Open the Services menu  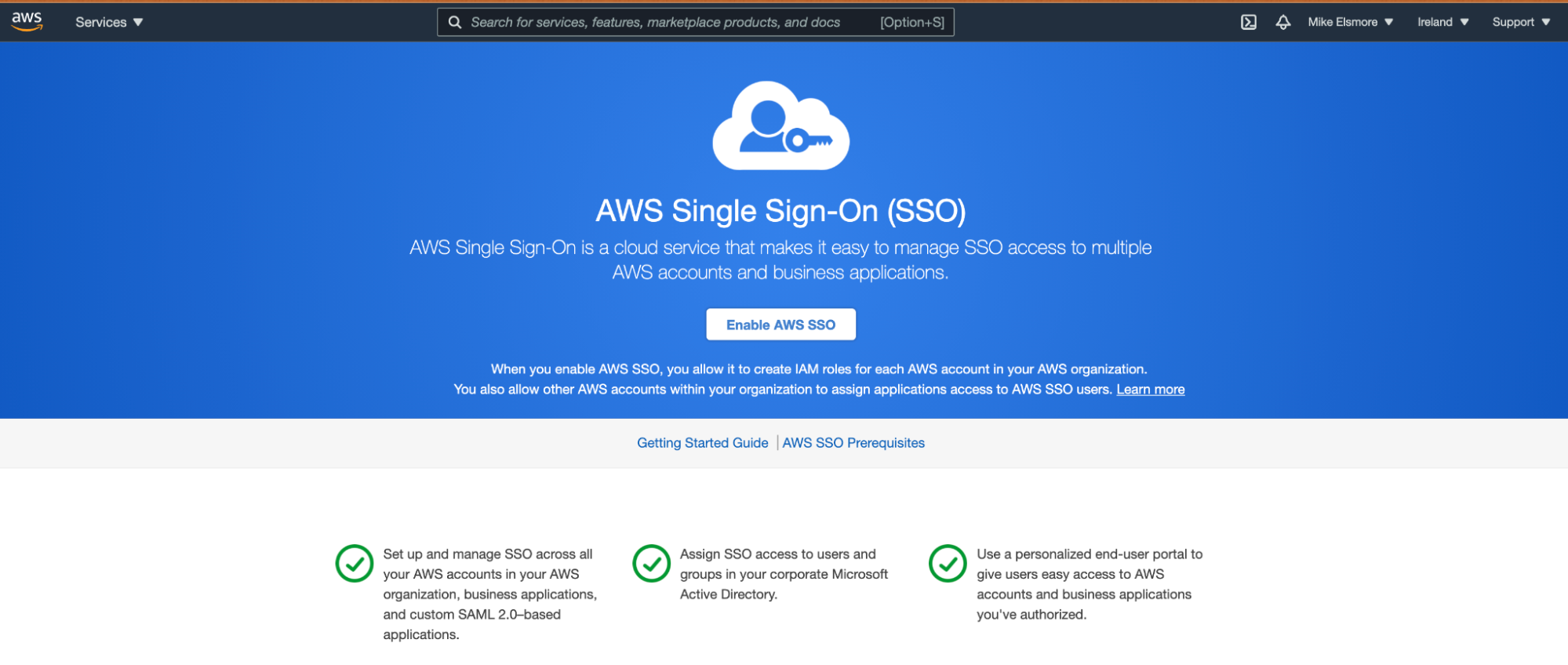(109, 22)
